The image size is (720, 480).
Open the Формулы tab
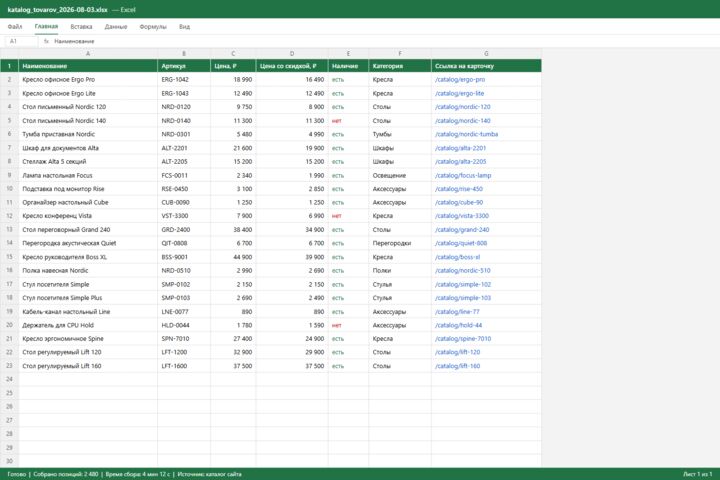(x=153, y=27)
